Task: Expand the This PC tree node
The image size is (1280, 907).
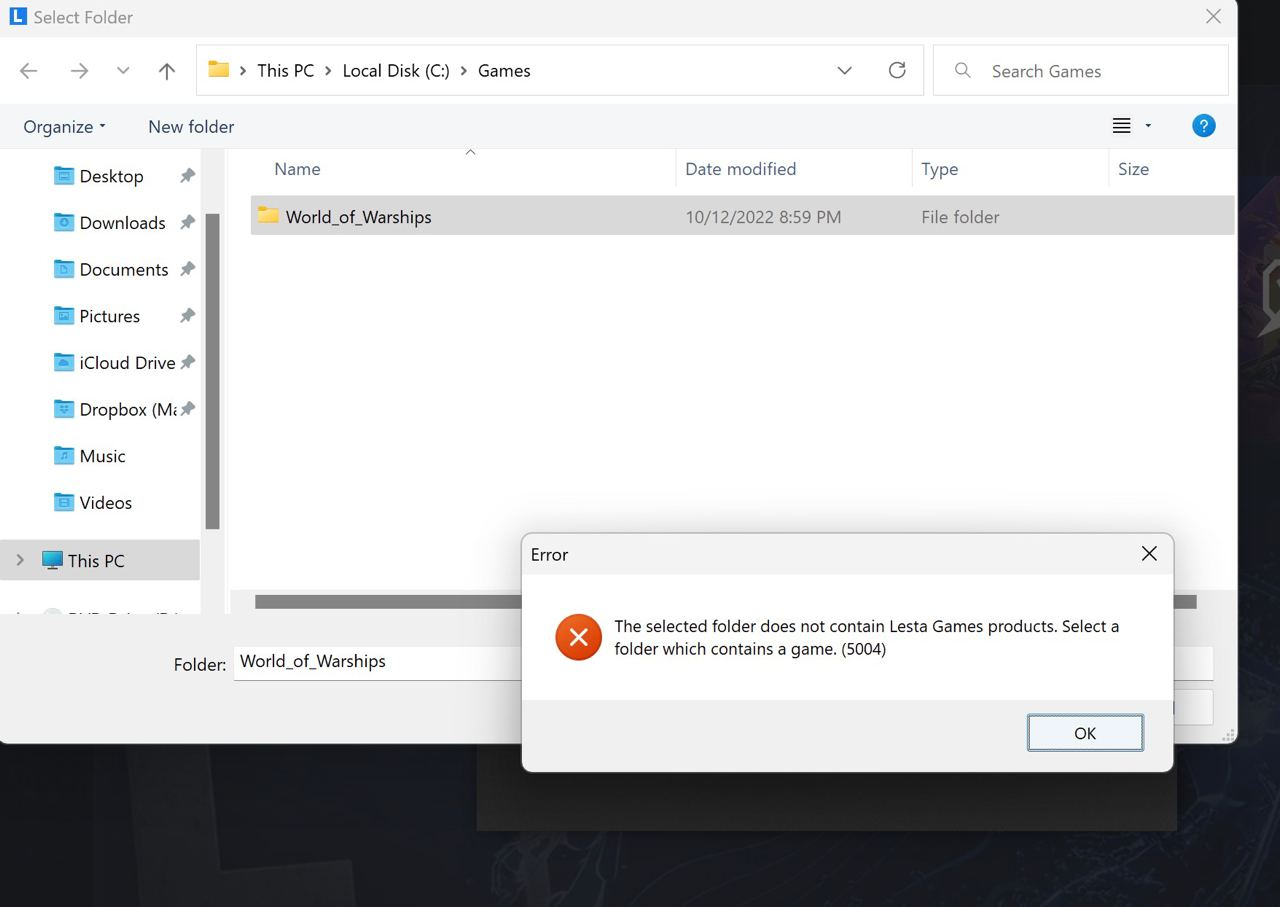Action: tap(20, 560)
